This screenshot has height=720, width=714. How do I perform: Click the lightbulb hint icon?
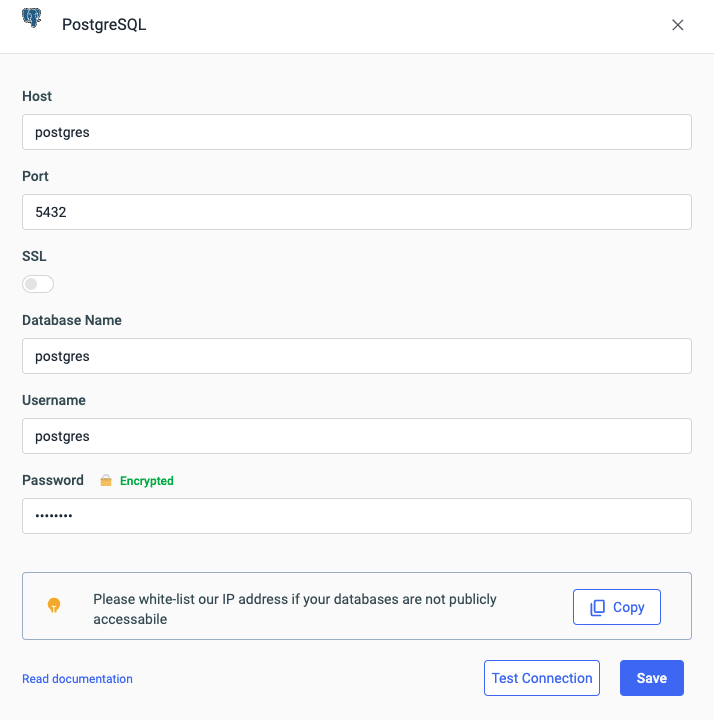coord(54,605)
